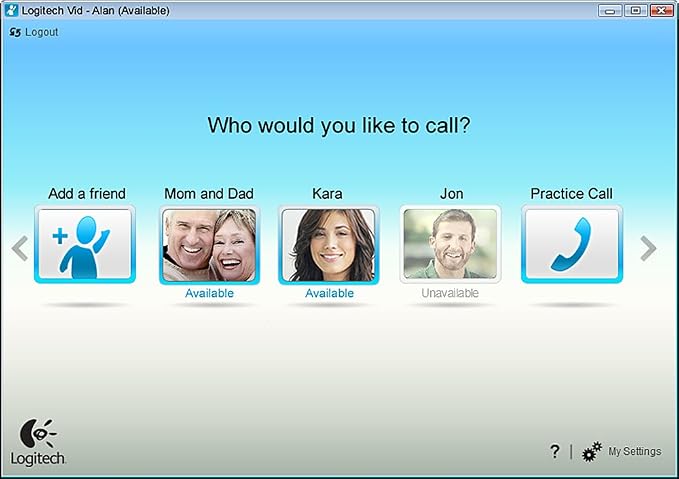Open the help question mark icon
Image resolution: width=679 pixels, height=479 pixels.
555,451
